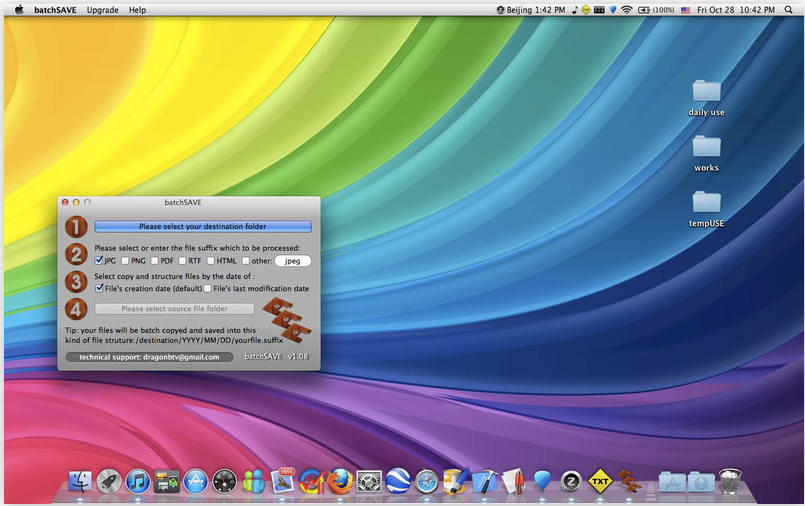This screenshot has height=506, width=805.
Task: Open the blue gem app in dock
Action: click(x=542, y=482)
